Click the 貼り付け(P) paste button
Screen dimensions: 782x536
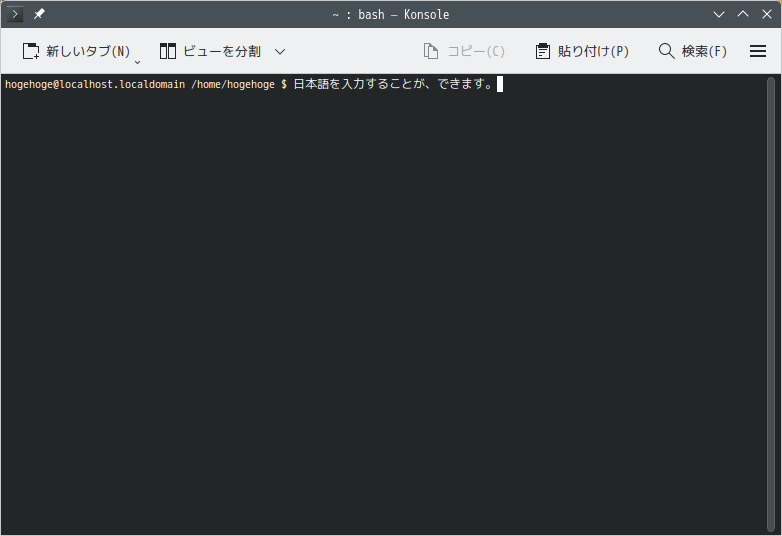coord(582,51)
